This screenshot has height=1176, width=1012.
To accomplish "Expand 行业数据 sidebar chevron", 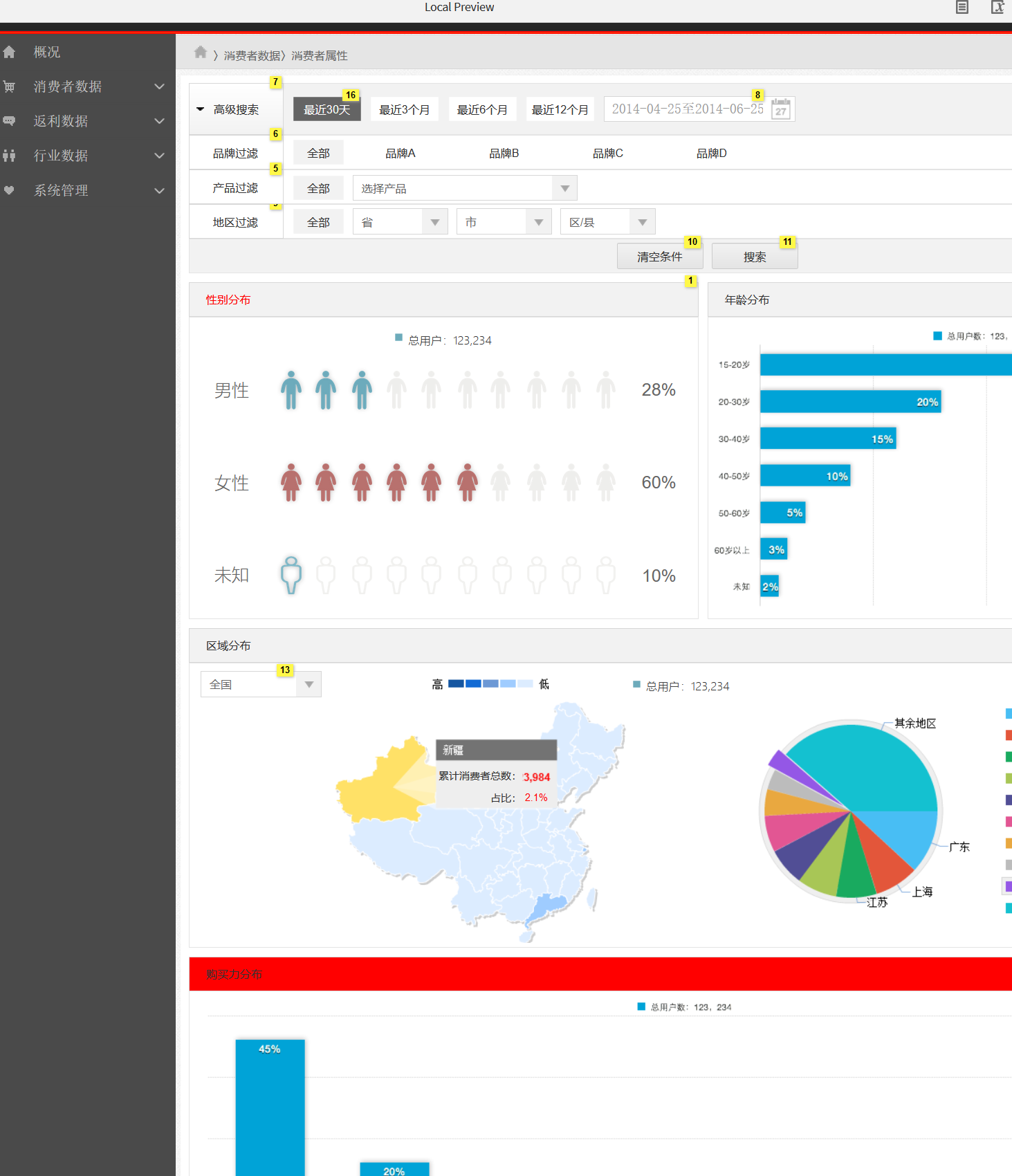I will pos(160,156).
